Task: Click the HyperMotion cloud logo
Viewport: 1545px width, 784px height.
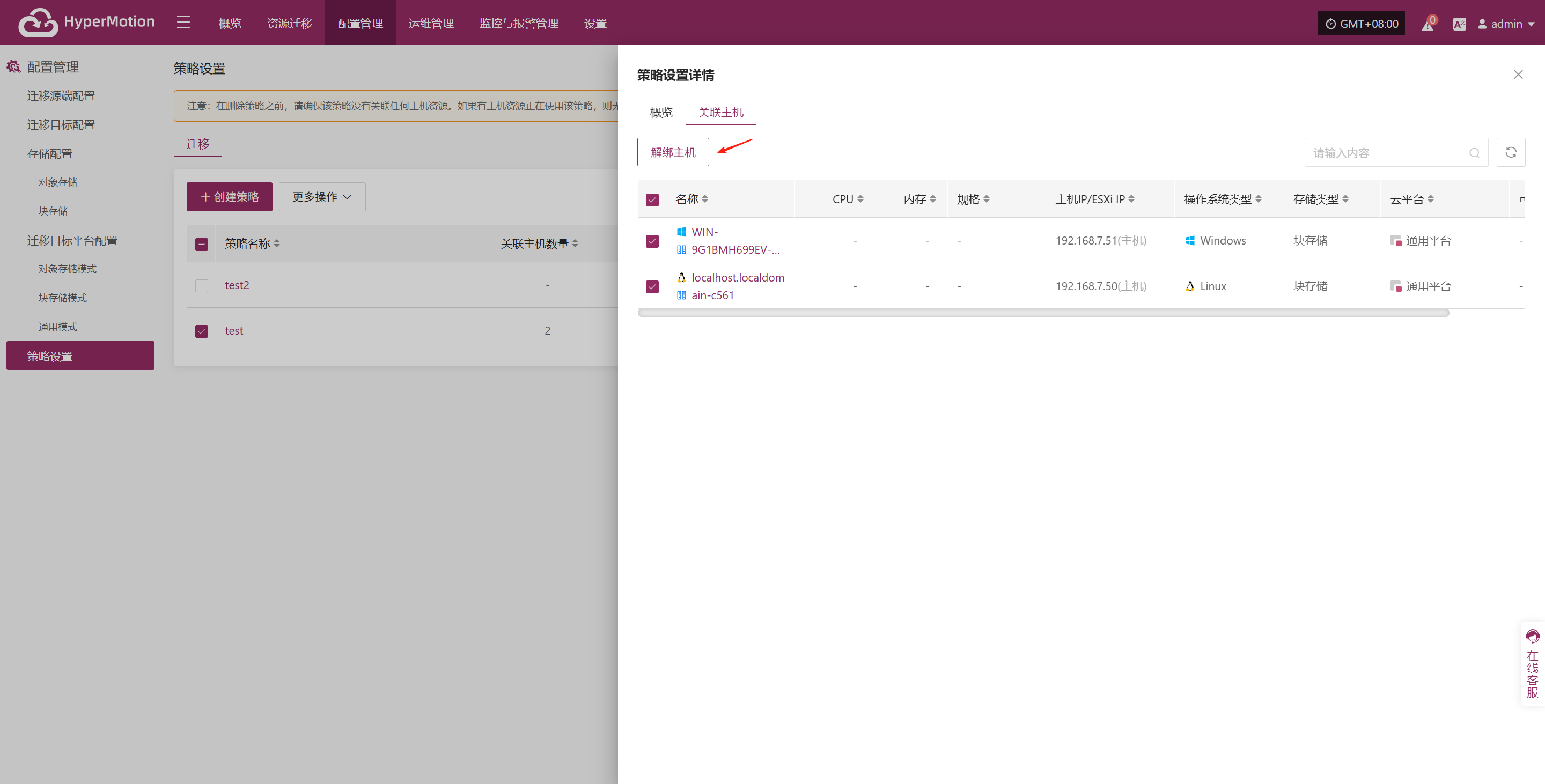Action: 39,23
